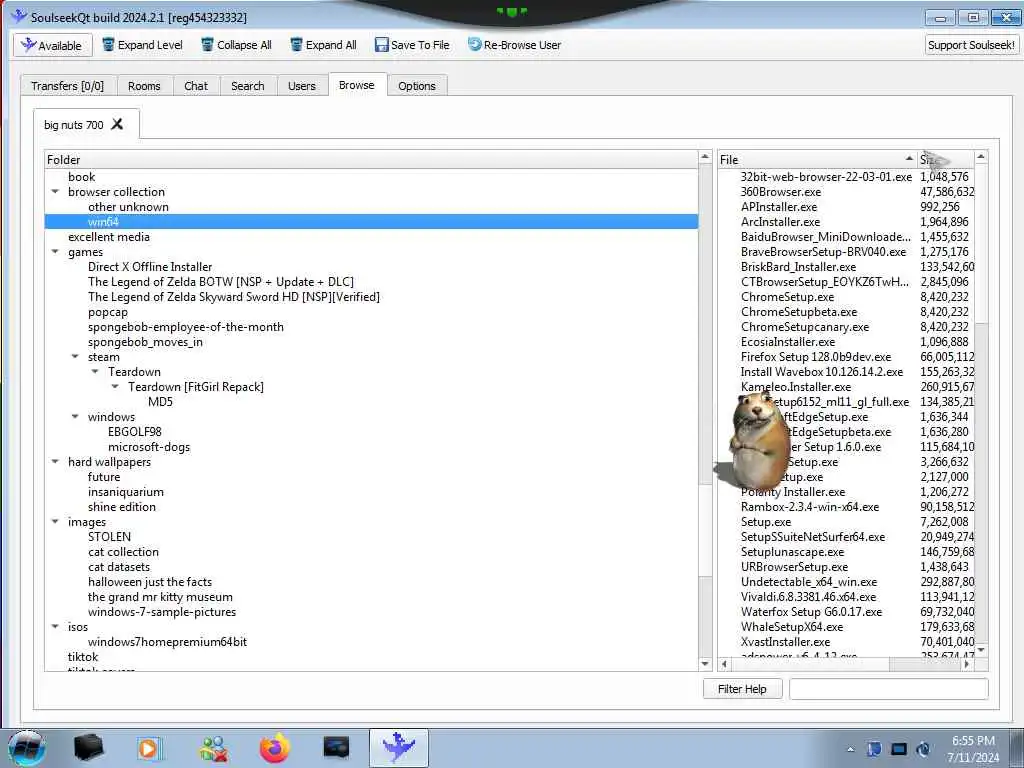The width and height of the screenshot is (1024, 768).
Task: Select the MD5 folder
Action: [161, 402]
